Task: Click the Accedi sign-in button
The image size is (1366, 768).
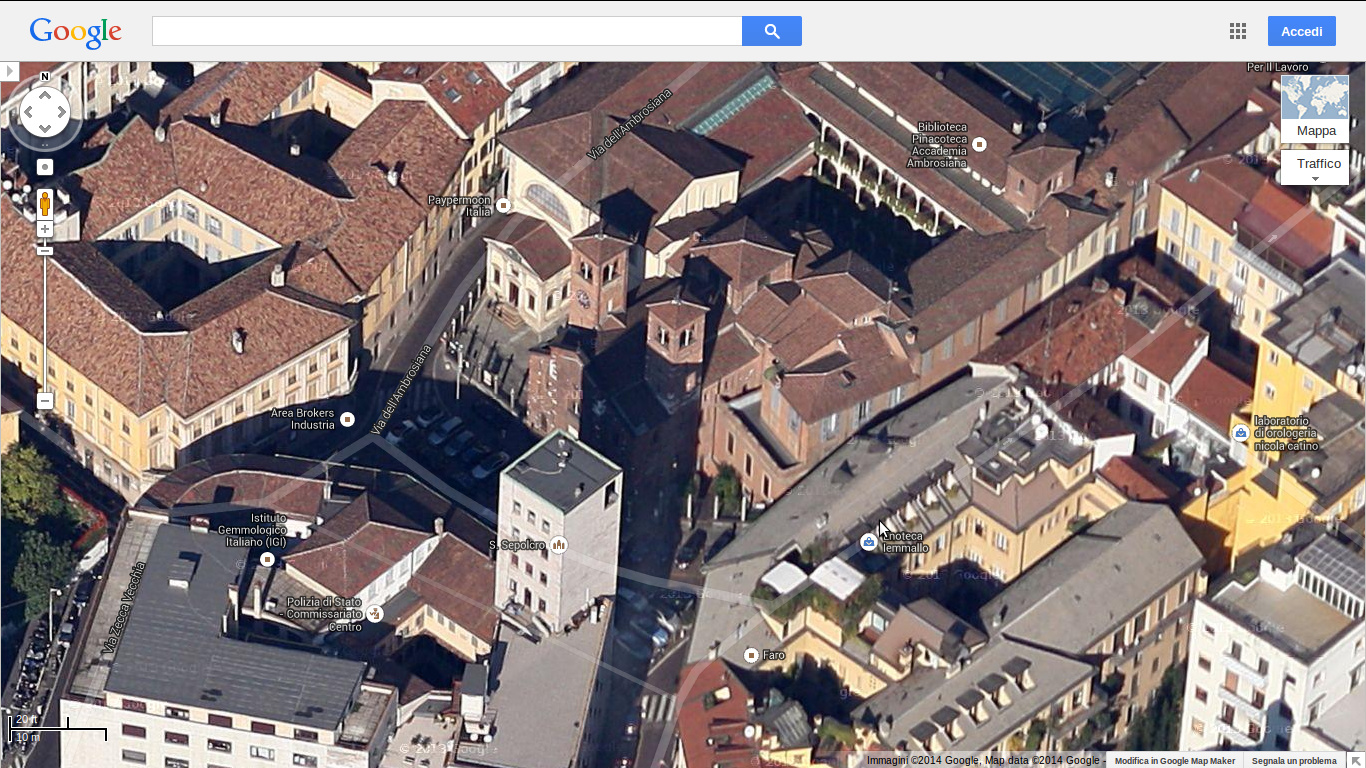Action: [x=1302, y=31]
